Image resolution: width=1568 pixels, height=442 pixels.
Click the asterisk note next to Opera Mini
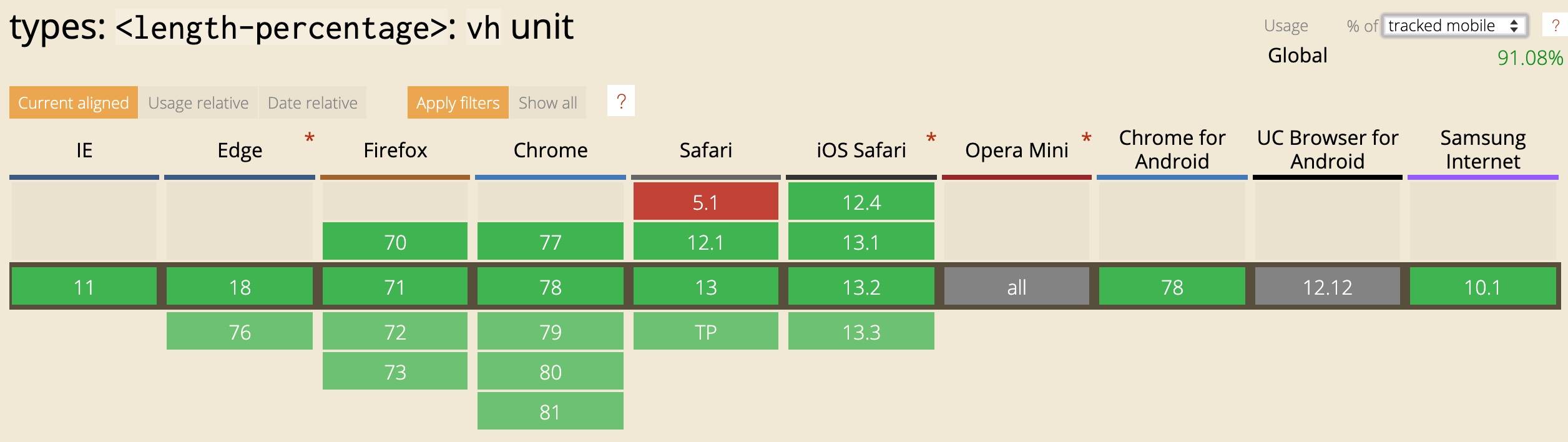tap(1086, 137)
